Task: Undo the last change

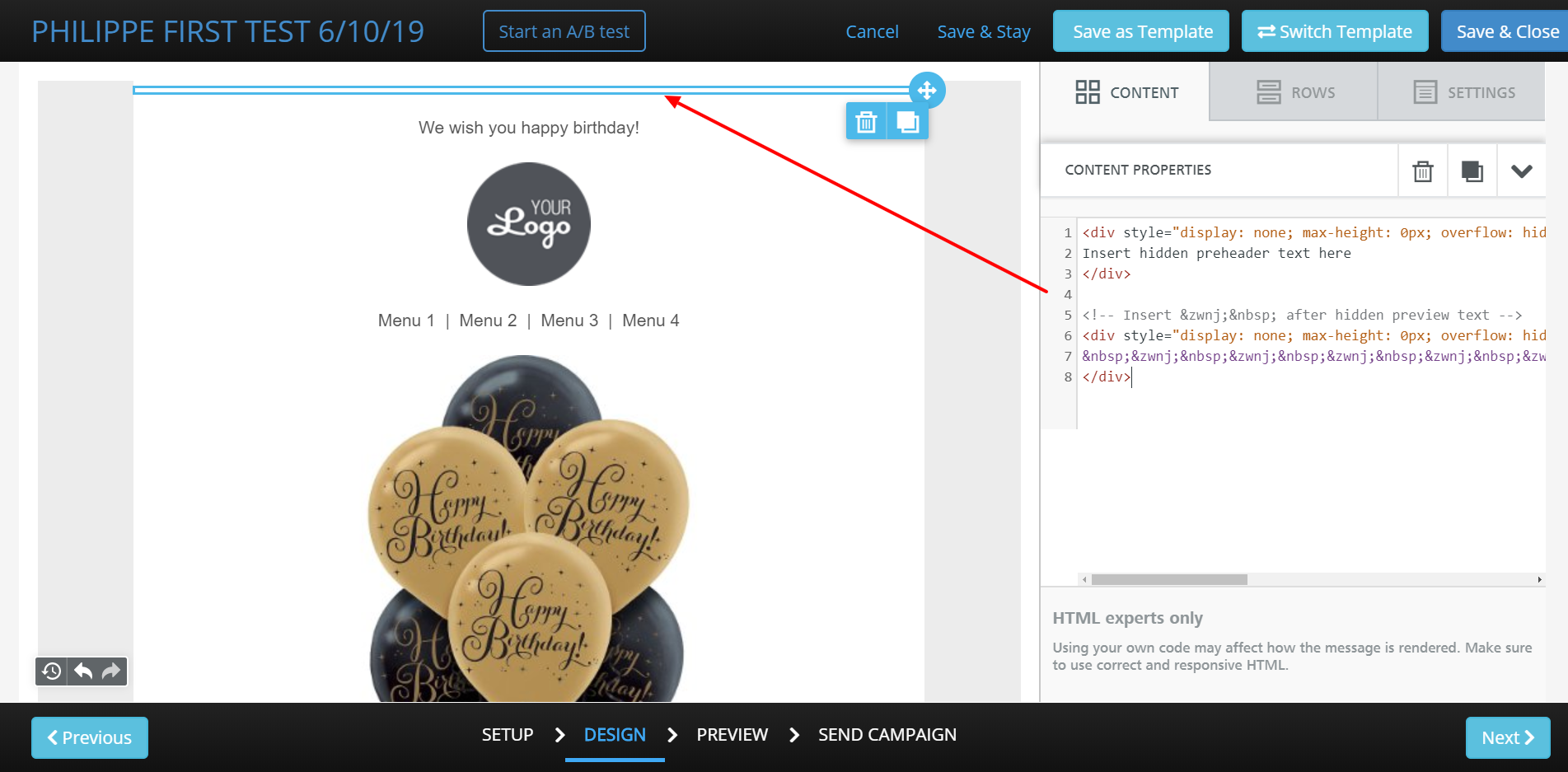Action: pyautogui.click(x=82, y=671)
